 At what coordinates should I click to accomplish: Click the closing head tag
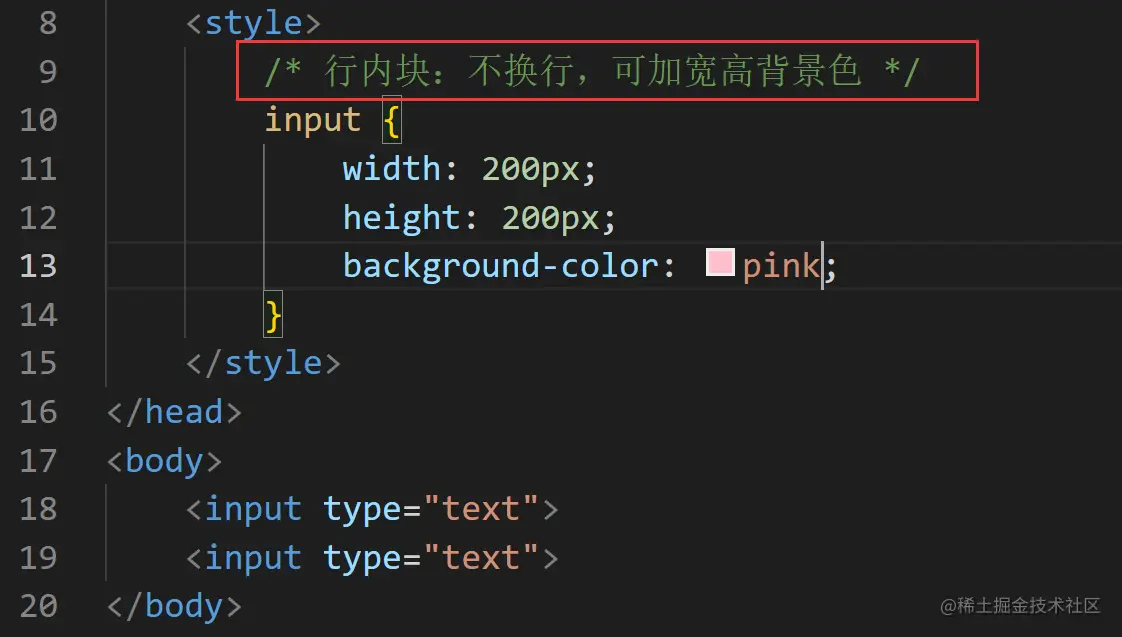[174, 412]
